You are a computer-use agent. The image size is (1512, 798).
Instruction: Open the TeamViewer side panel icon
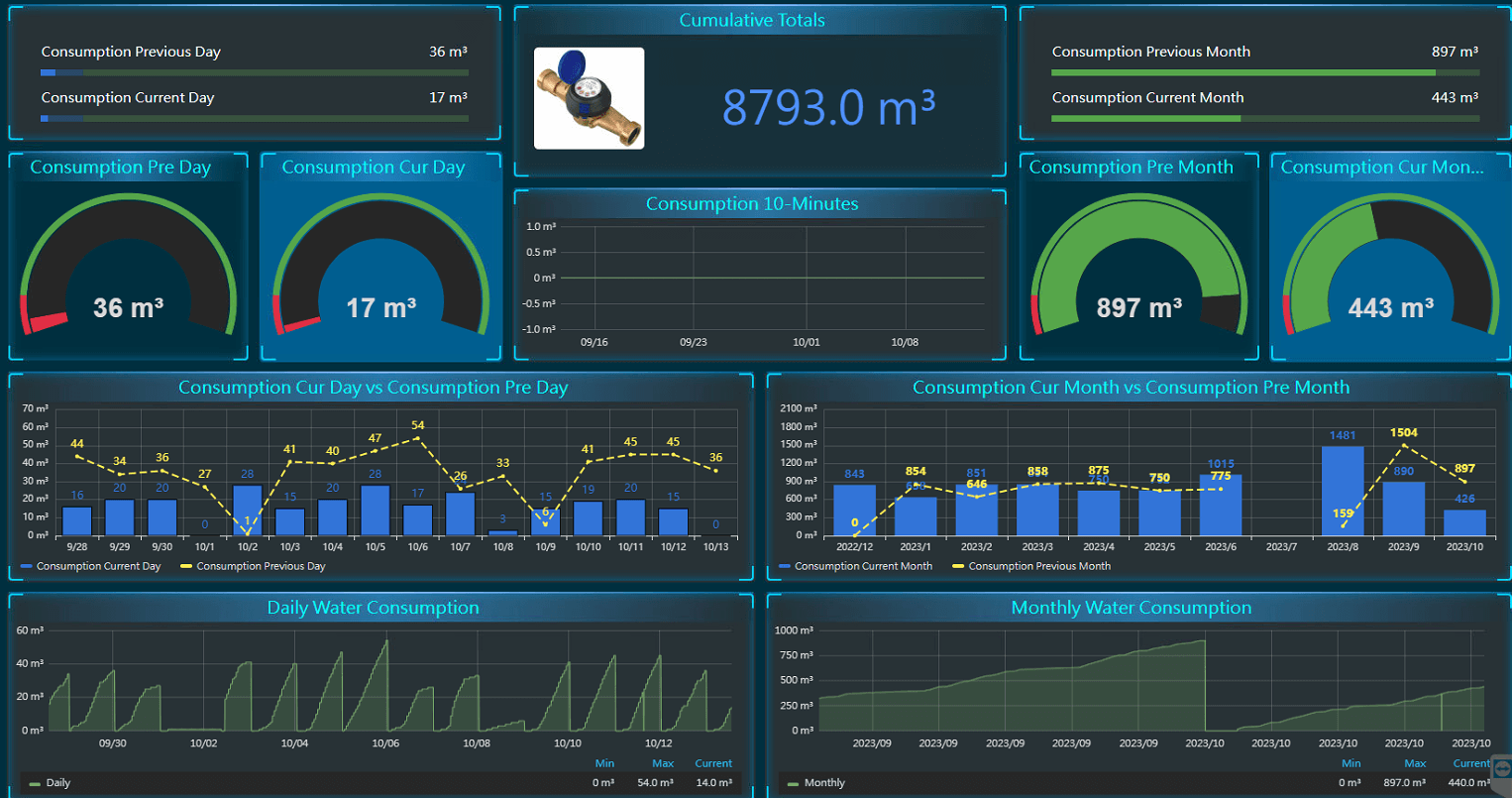pyautogui.click(x=1500, y=775)
